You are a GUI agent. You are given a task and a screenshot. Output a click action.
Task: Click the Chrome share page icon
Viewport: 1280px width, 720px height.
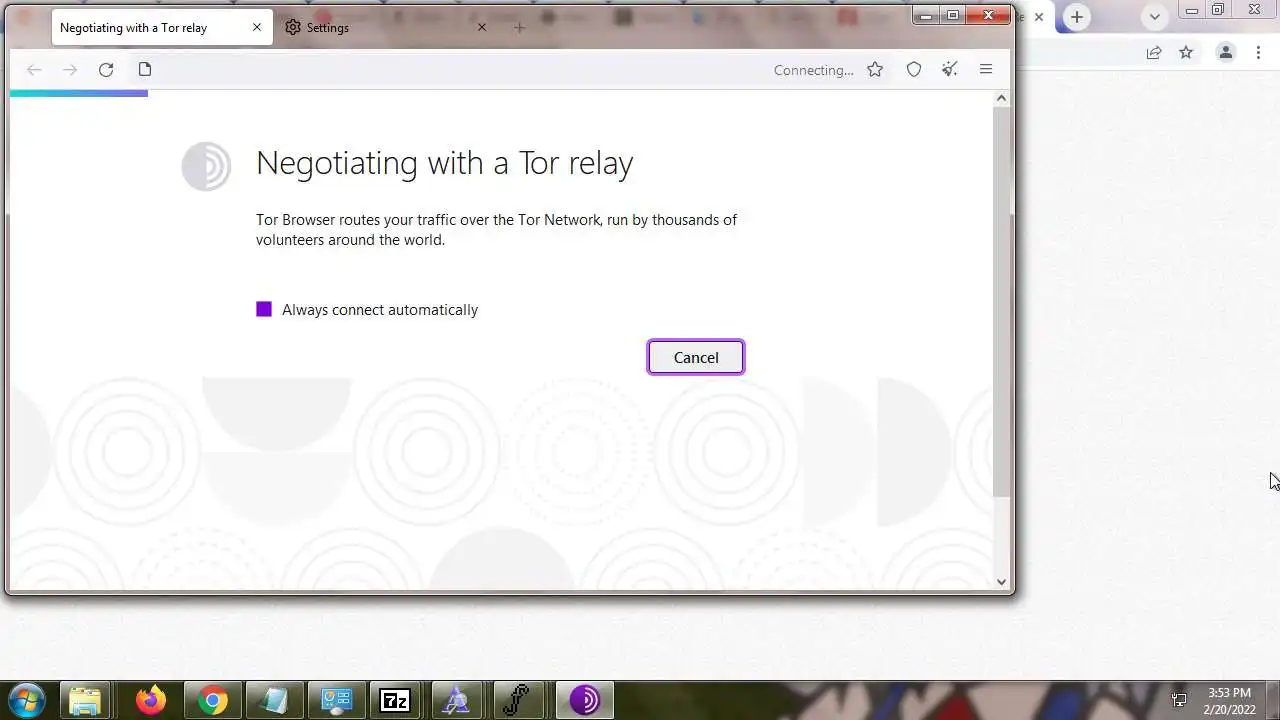1154,52
